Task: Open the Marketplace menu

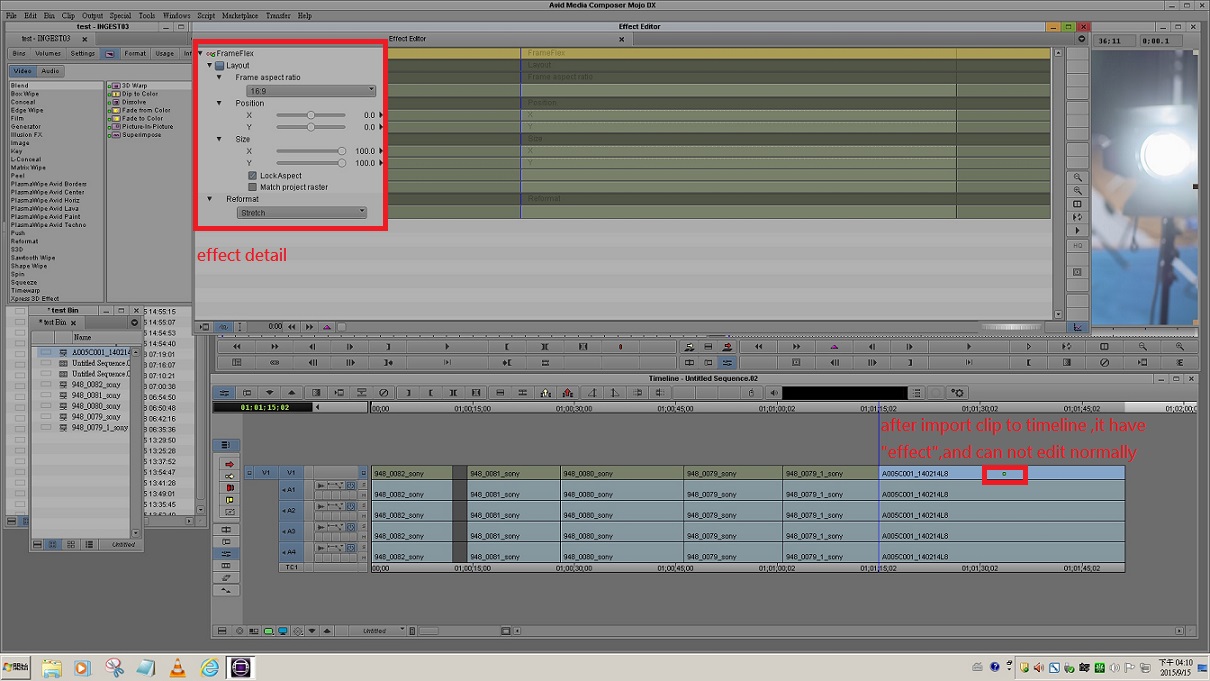Action: click(240, 16)
